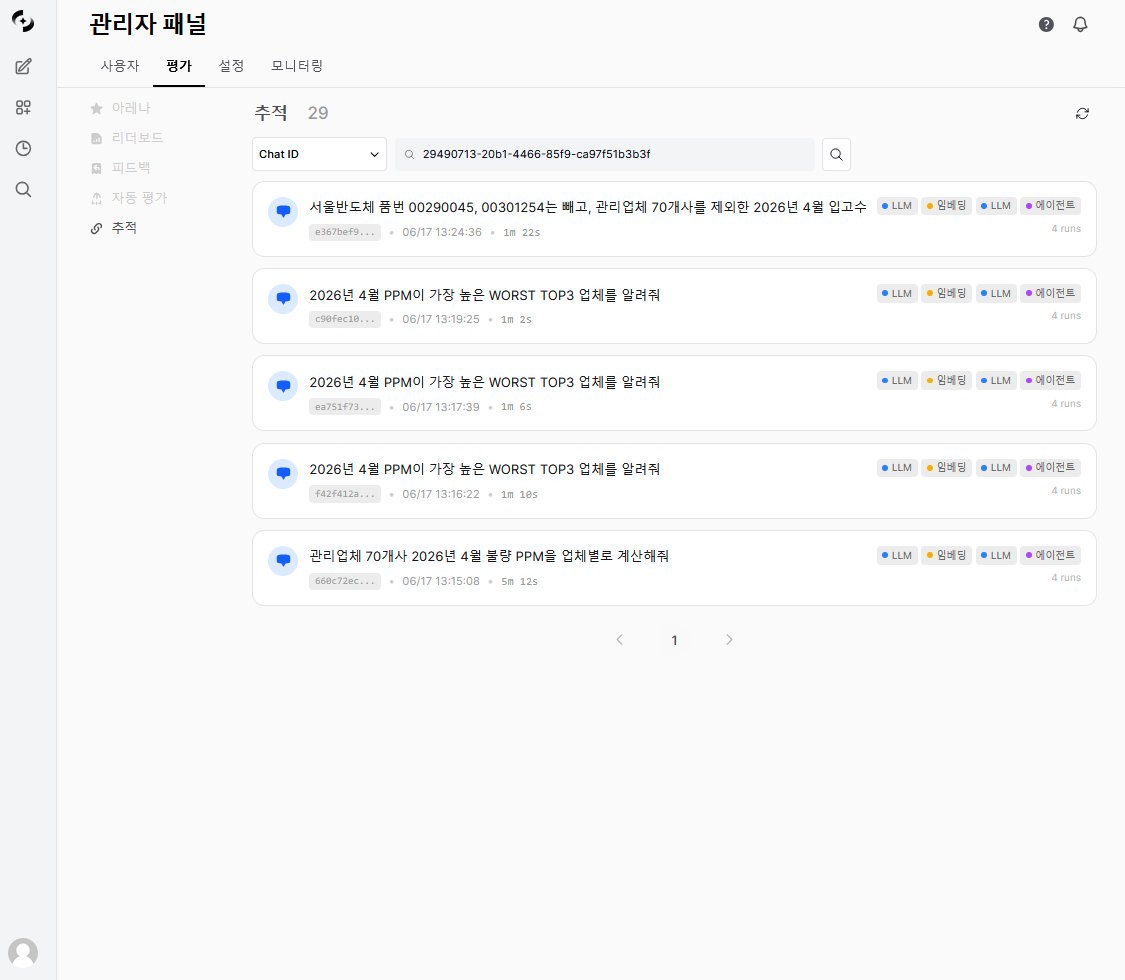Image resolution: width=1125 pixels, height=980 pixels.
Task: Select 피드백 in evaluation menu
Action: pyautogui.click(x=121, y=168)
